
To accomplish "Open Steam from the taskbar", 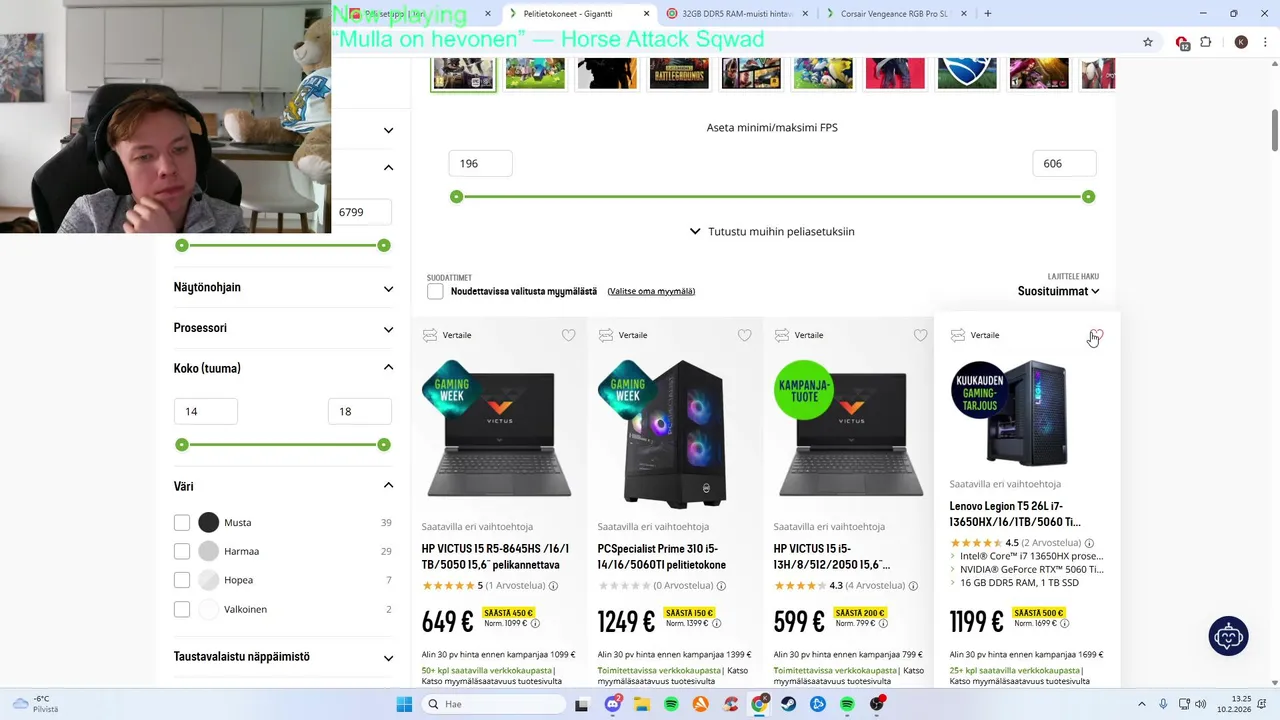I will (788, 704).
